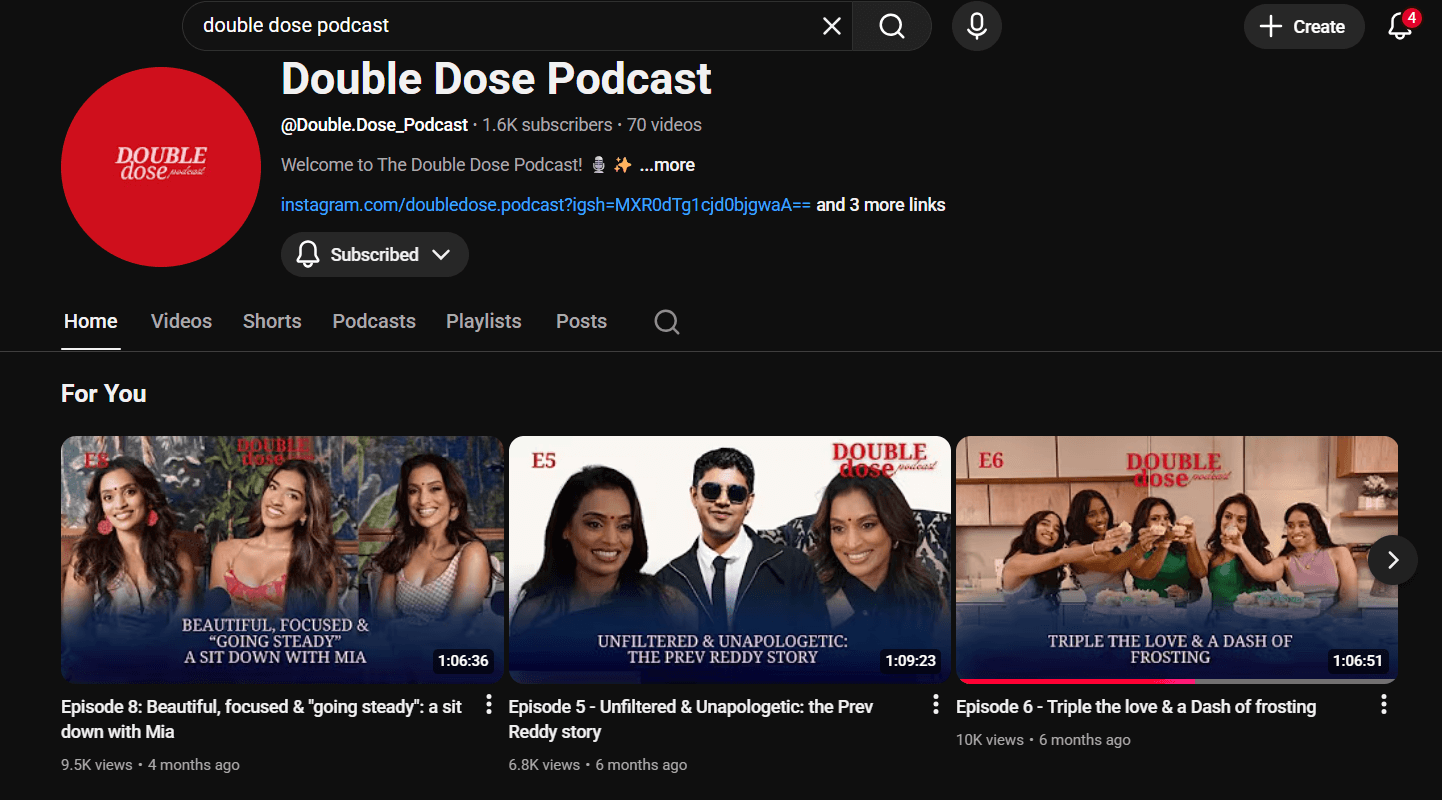The width and height of the screenshot is (1442, 800).
Task: Play the Episode 6 frosting thumbnail
Action: [x=1177, y=559]
